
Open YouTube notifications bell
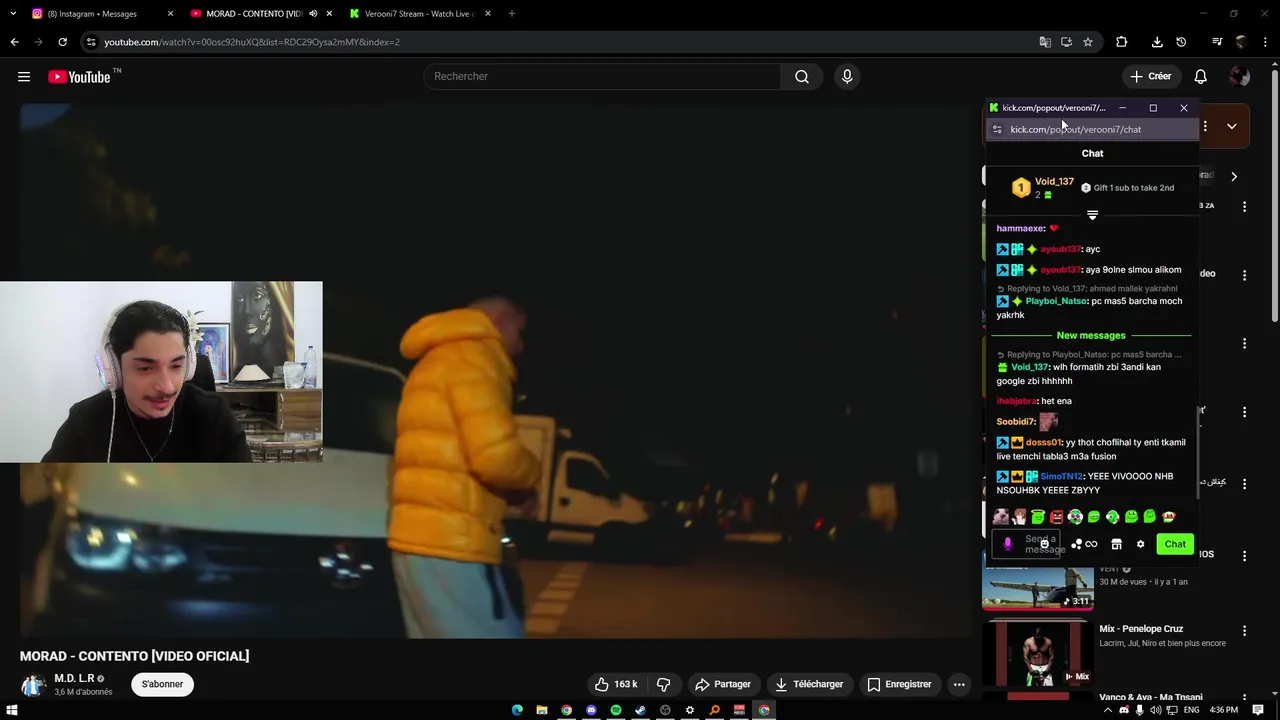coord(1201,77)
